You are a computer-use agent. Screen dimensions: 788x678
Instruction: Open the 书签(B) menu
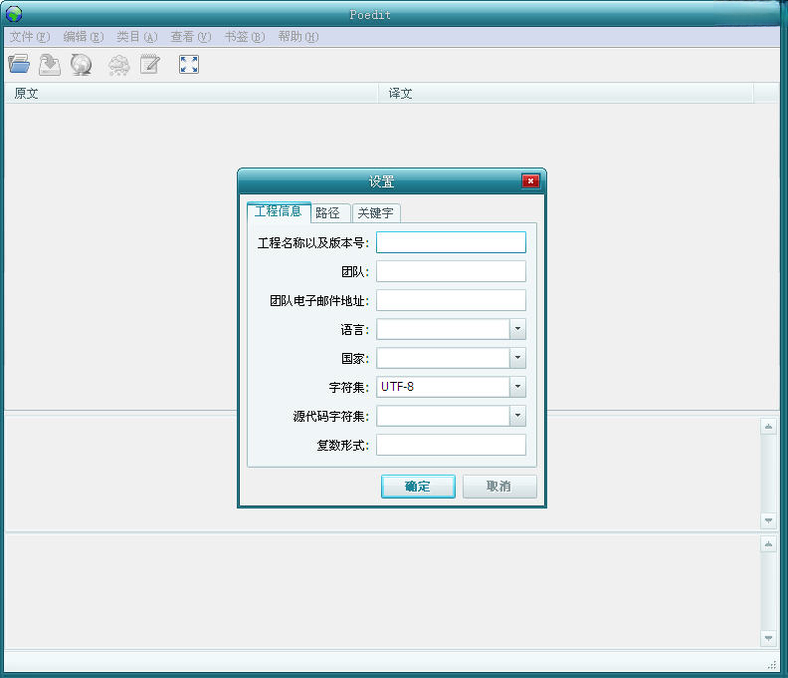coord(244,37)
